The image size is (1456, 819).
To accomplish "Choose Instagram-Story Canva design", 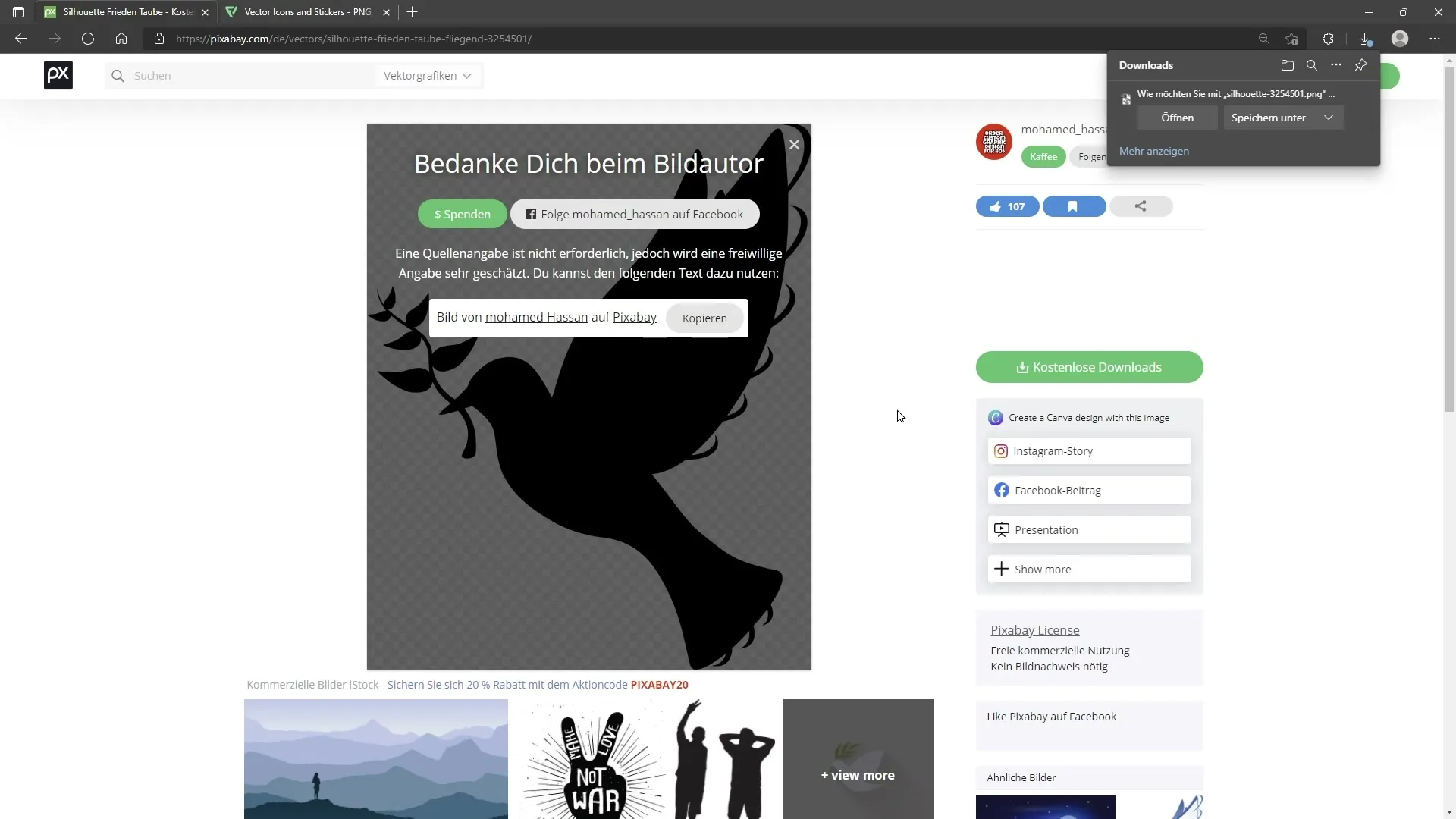I will coord(1089,451).
